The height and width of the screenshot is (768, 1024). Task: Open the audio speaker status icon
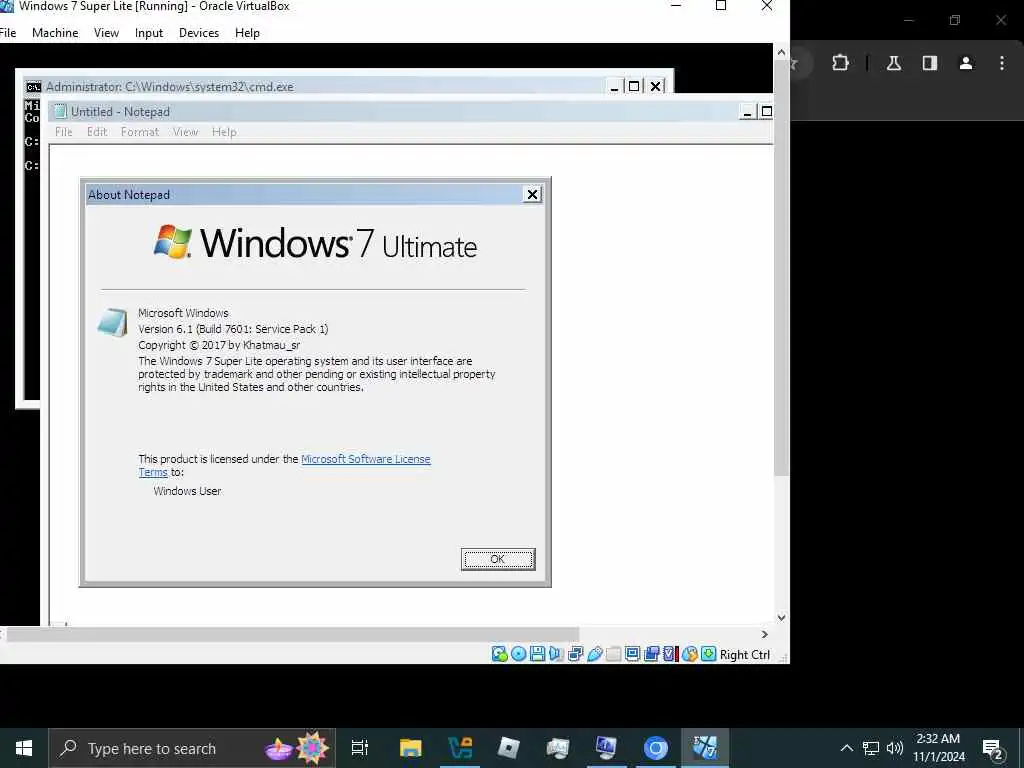(x=556, y=654)
